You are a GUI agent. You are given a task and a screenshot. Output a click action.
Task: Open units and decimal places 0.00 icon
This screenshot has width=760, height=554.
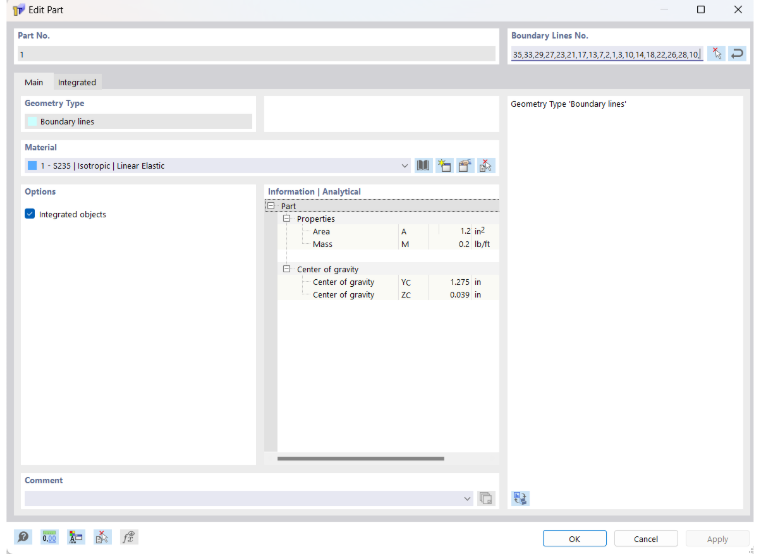(49, 537)
